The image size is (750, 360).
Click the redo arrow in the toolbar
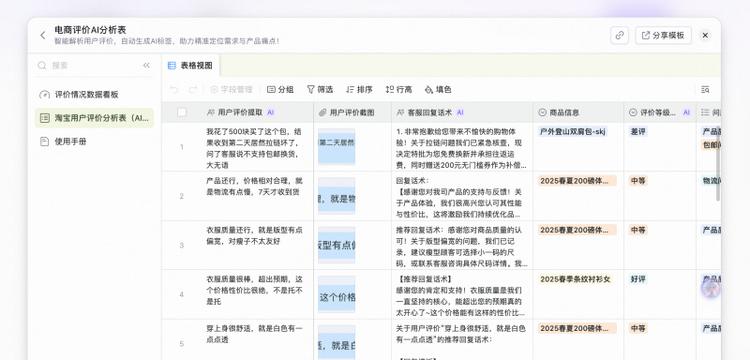(193, 89)
